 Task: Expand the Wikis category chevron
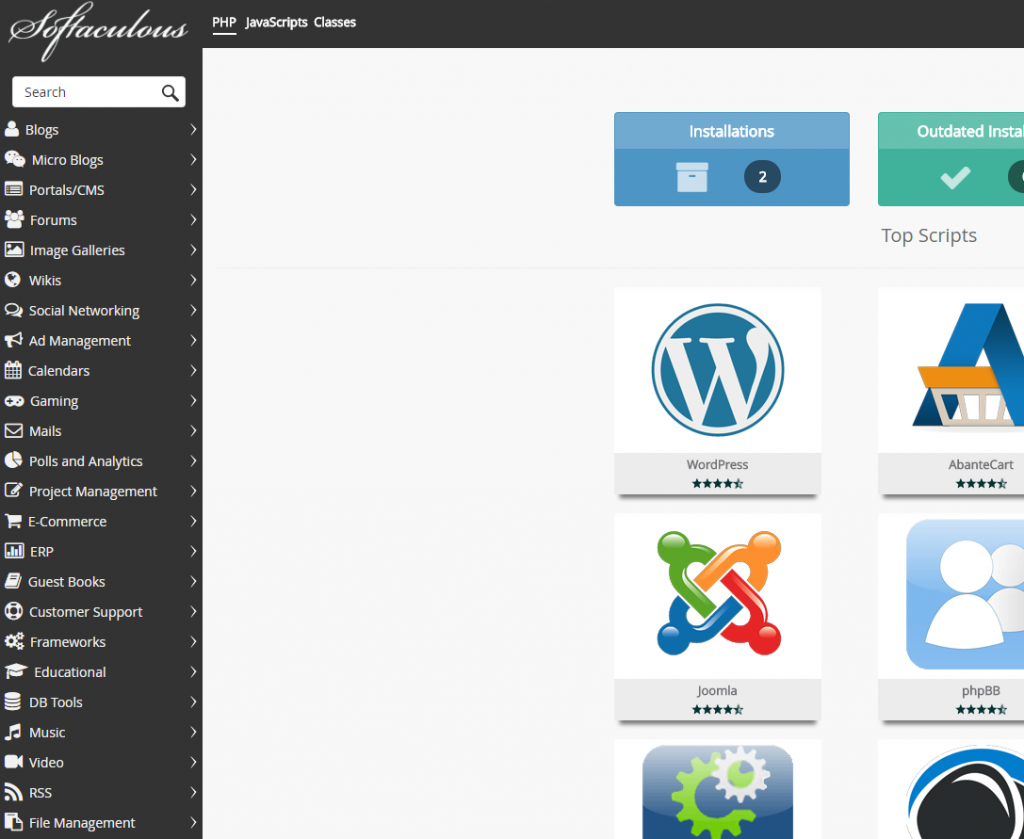pos(193,279)
